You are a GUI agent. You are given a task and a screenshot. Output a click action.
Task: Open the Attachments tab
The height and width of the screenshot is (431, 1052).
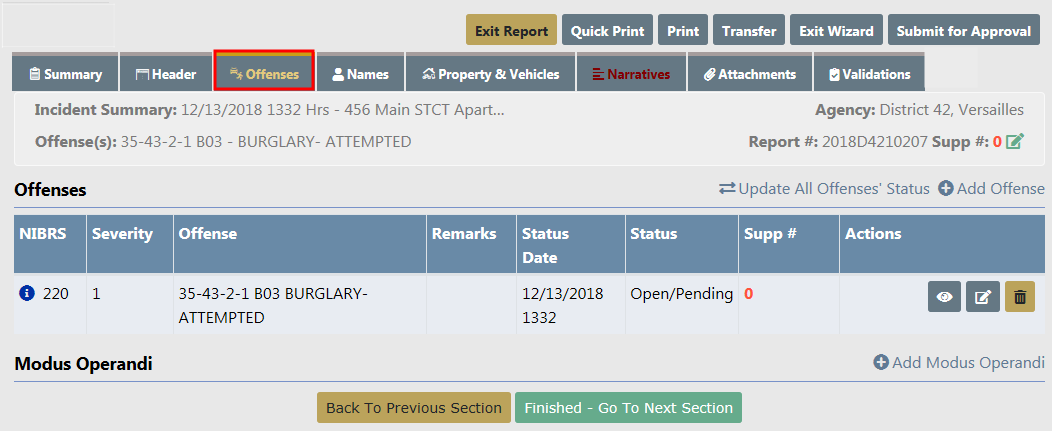749,74
